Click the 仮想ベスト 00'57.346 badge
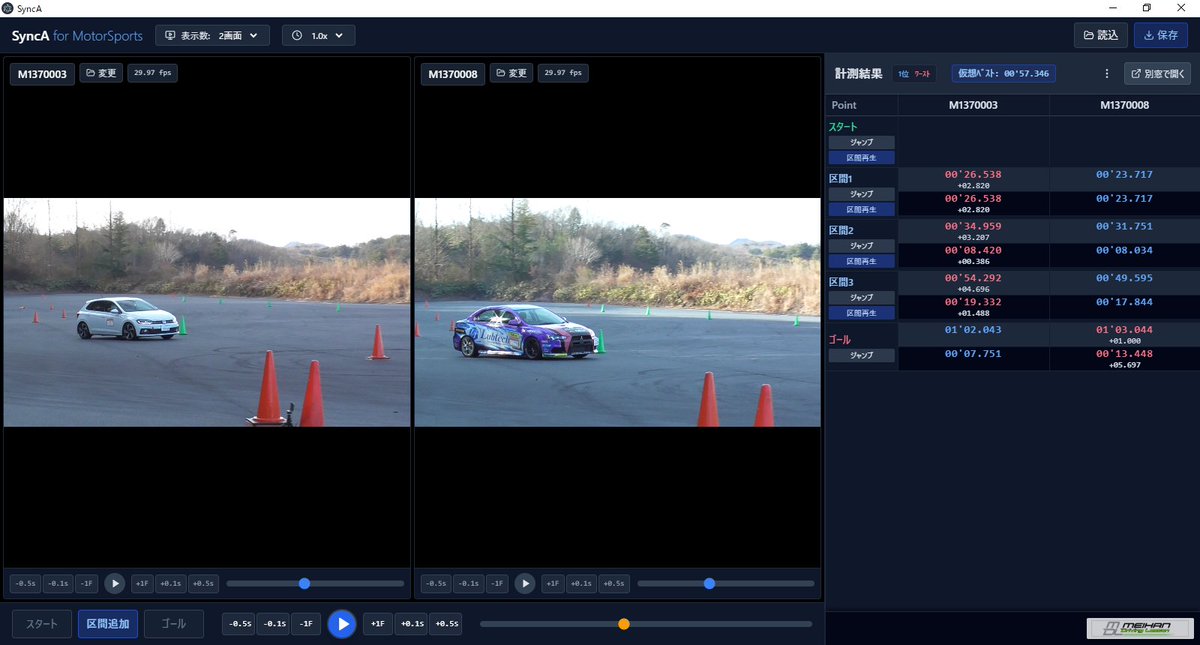 point(1003,74)
